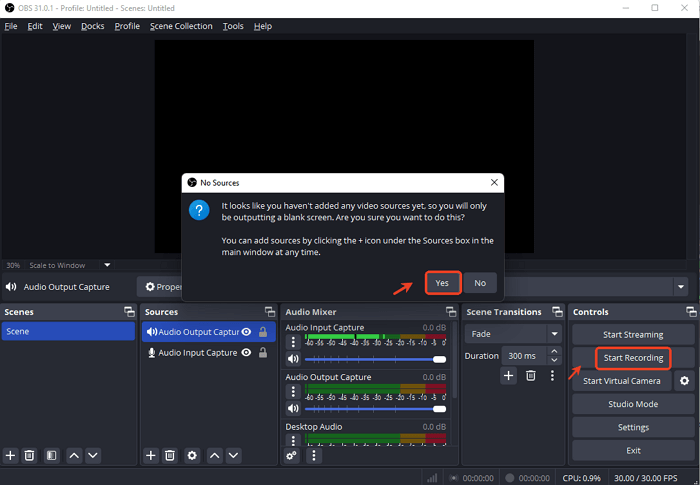The width and height of the screenshot is (700, 485).
Task: Add a new source with plus icon
Action: [151, 456]
